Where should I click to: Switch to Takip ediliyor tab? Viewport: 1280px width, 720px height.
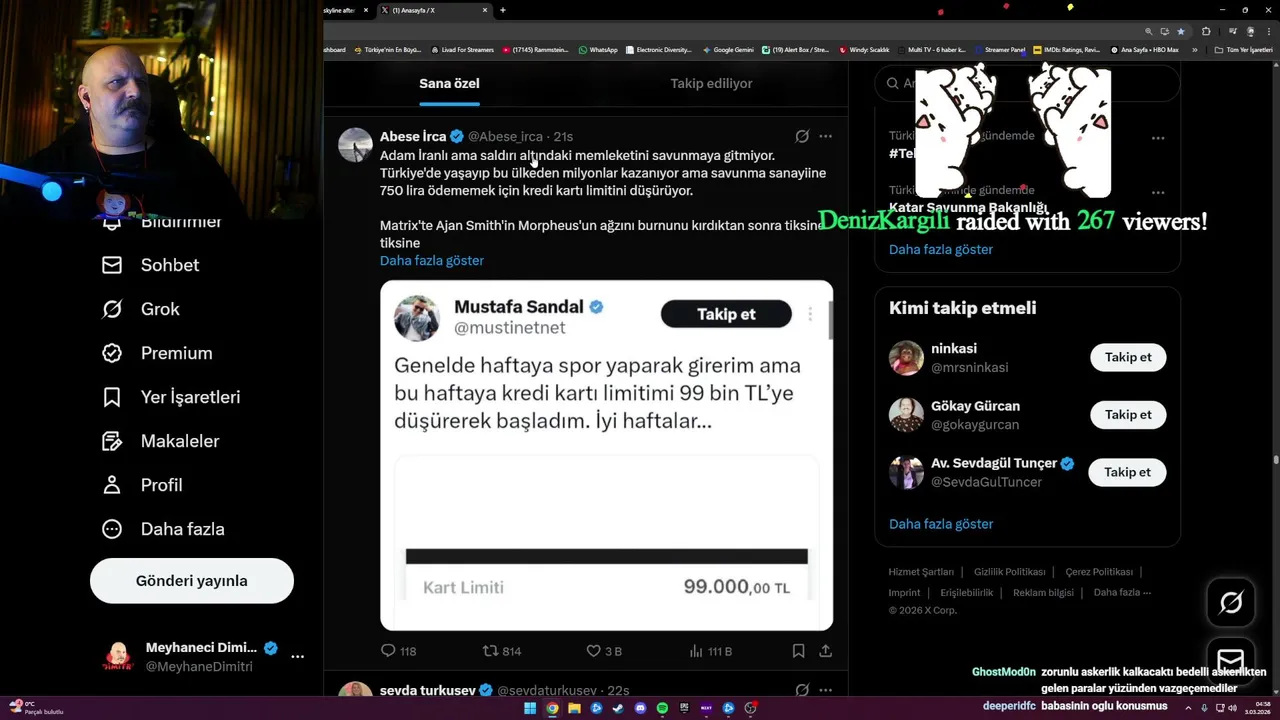(x=711, y=83)
